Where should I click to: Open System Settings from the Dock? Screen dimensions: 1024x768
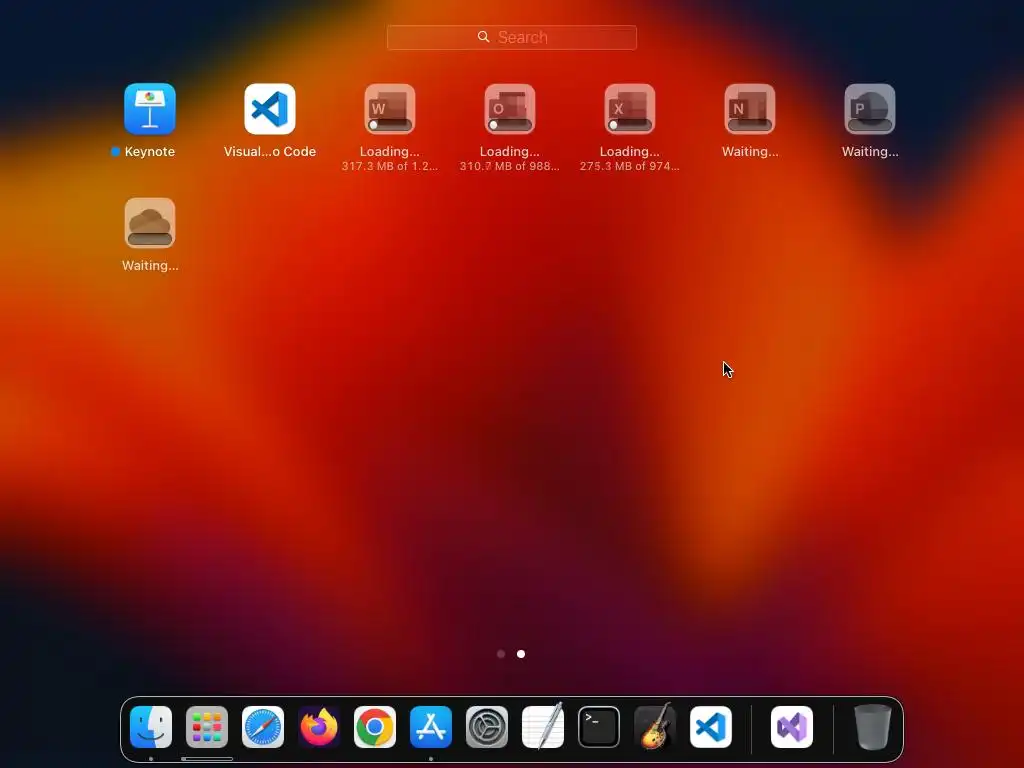487,727
